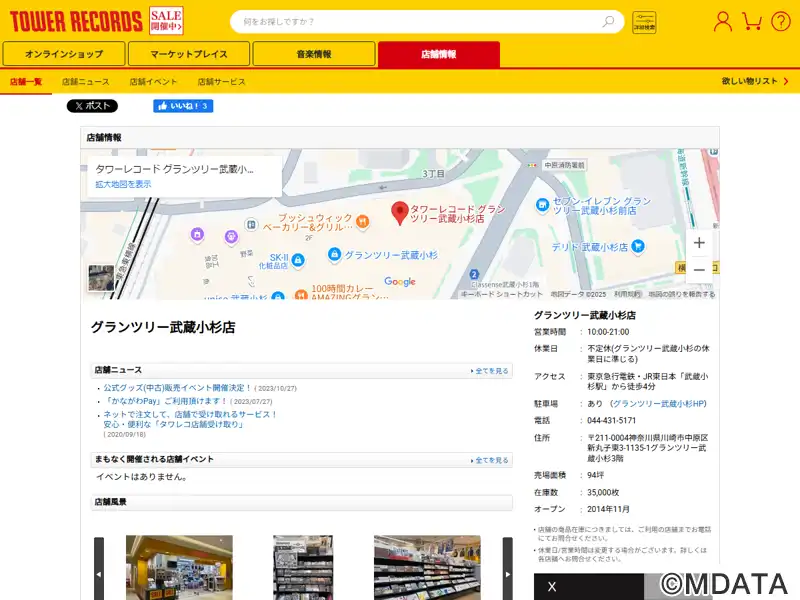Click the search magnifier icon
800x600 pixels.
(608, 21)
